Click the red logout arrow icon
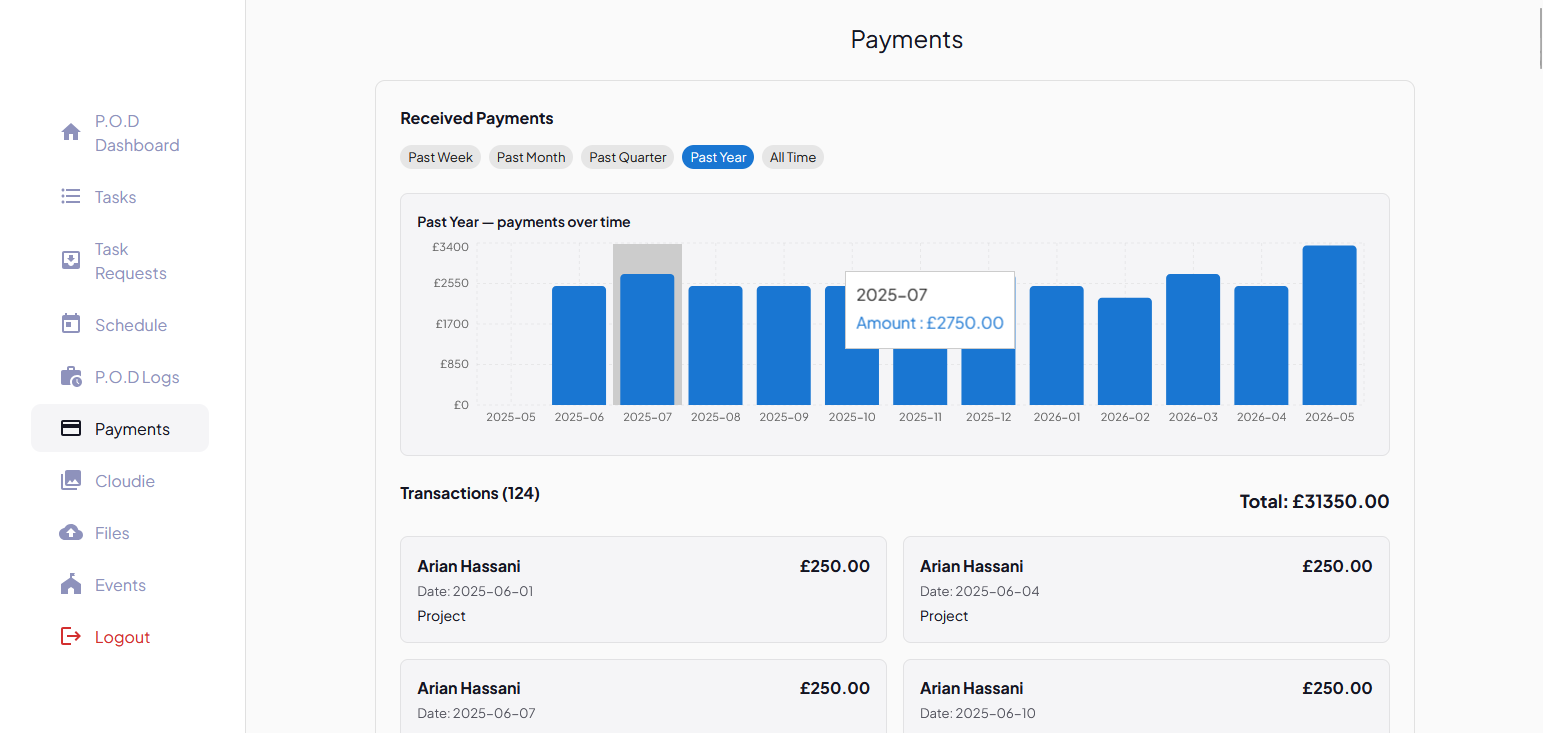Image resolution: width=1543 pixels, height=733 pixels. tap(71, 637)
